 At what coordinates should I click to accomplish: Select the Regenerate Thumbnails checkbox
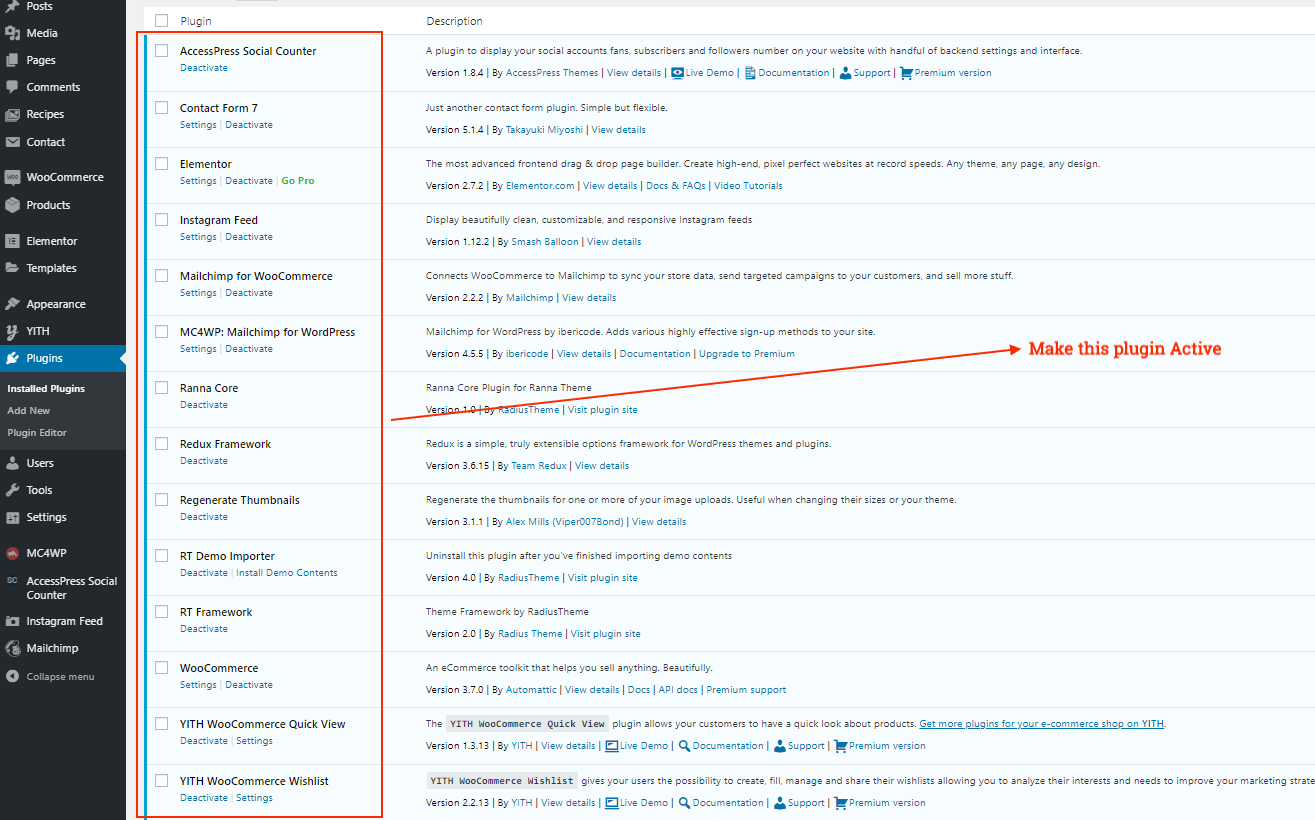click(x=162, y=499)
